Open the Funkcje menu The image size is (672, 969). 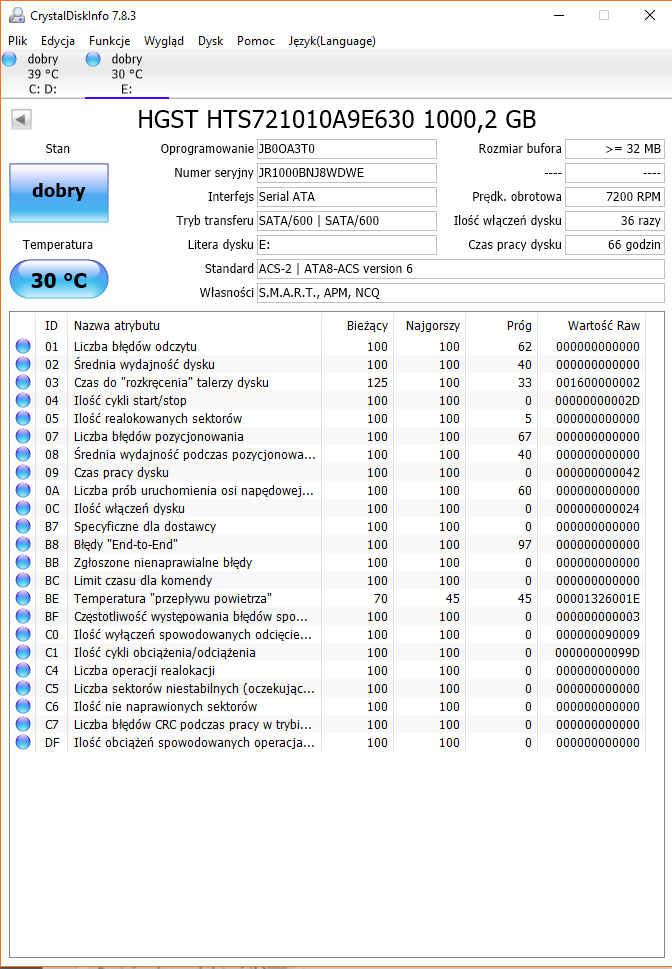(109, 41)
